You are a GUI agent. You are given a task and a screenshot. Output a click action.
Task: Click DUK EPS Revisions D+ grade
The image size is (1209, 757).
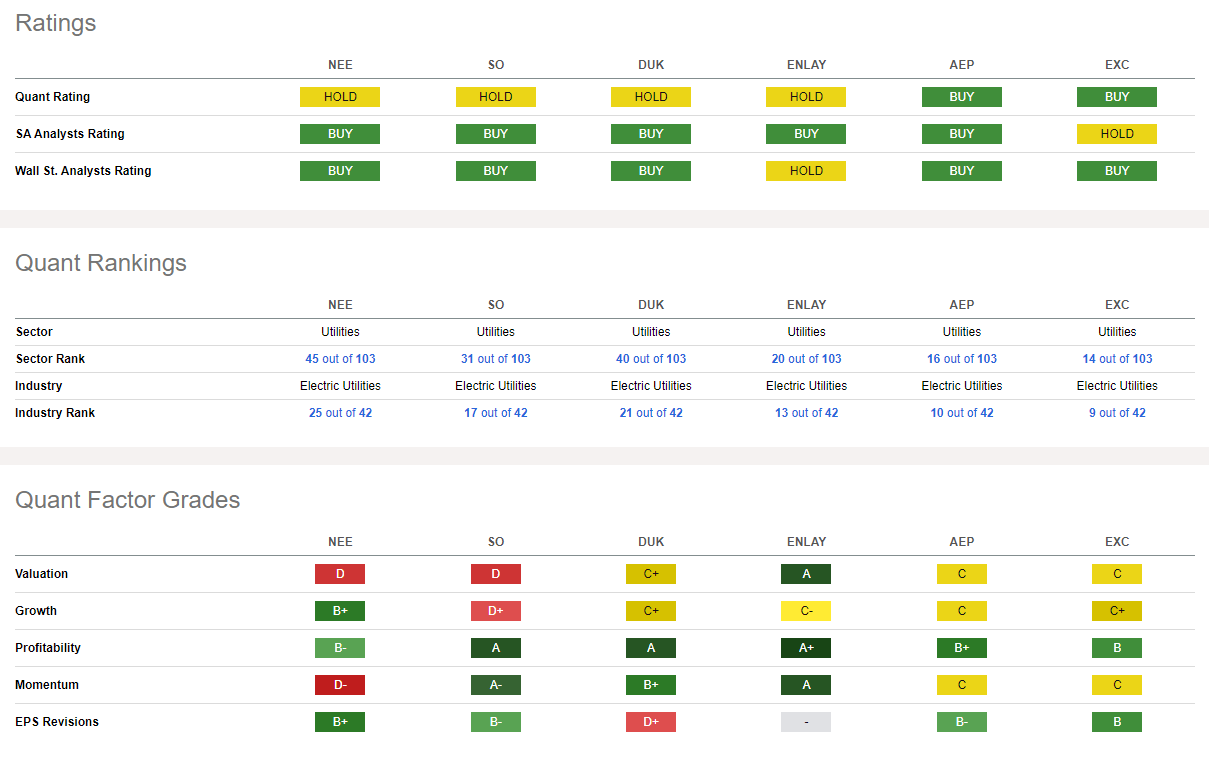(651, 722)
